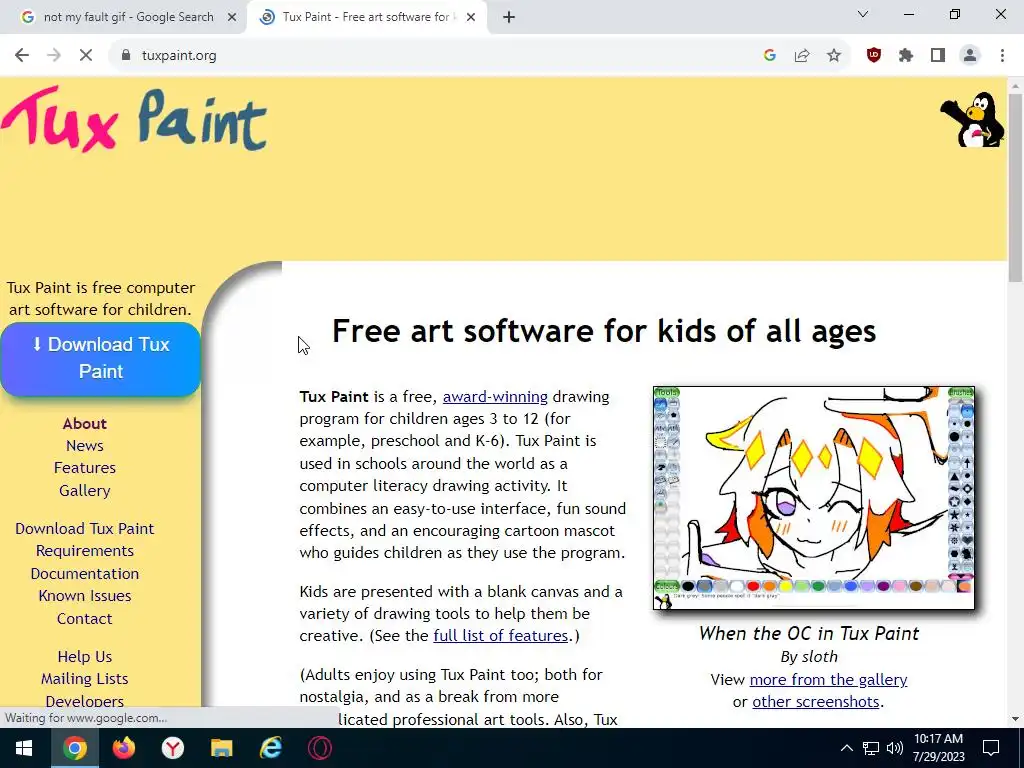
Task: Open 'more from the gallery' link
Action: click(828, 680)
